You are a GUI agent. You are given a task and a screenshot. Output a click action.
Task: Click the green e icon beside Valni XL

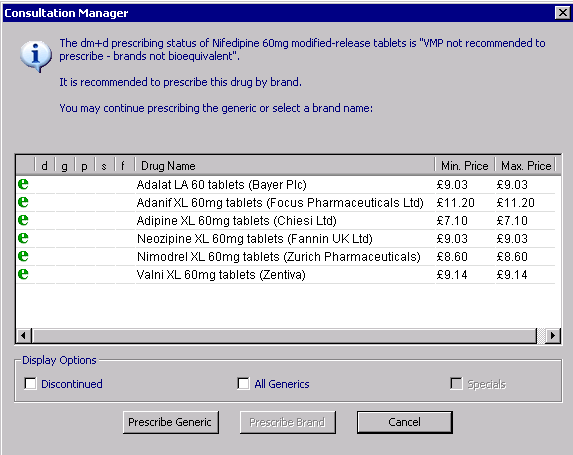point(23,274)
